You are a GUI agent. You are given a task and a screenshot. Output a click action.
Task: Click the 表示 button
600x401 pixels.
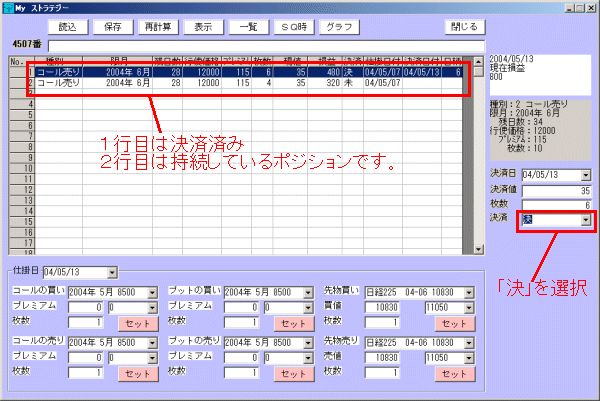pyautogui.click(x=203, y=27)
